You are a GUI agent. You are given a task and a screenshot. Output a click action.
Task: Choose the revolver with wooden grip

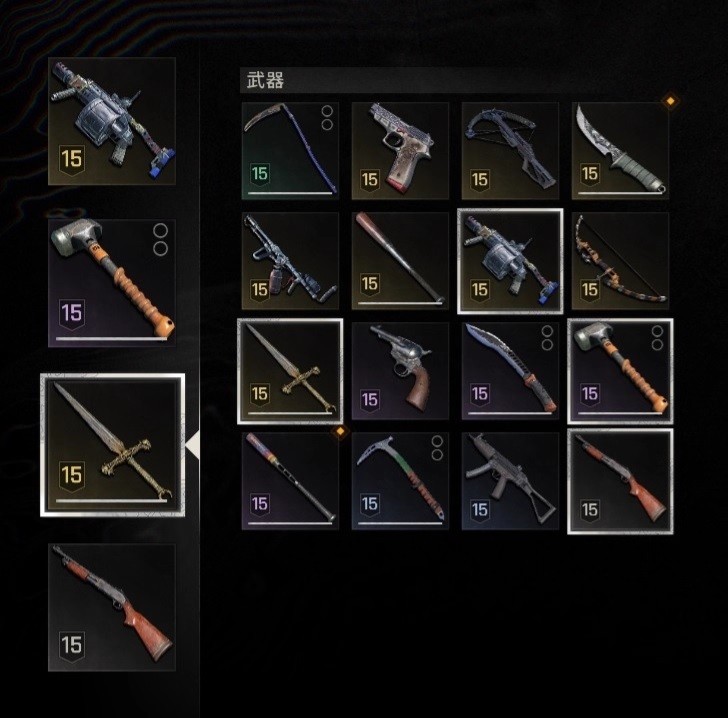tap(400, 371)
